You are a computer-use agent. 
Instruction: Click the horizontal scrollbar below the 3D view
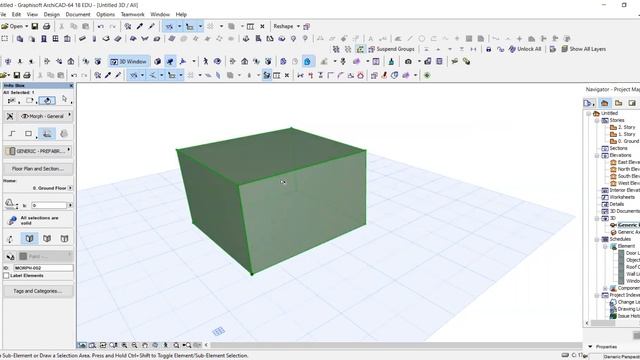click(x=396, y=345)
